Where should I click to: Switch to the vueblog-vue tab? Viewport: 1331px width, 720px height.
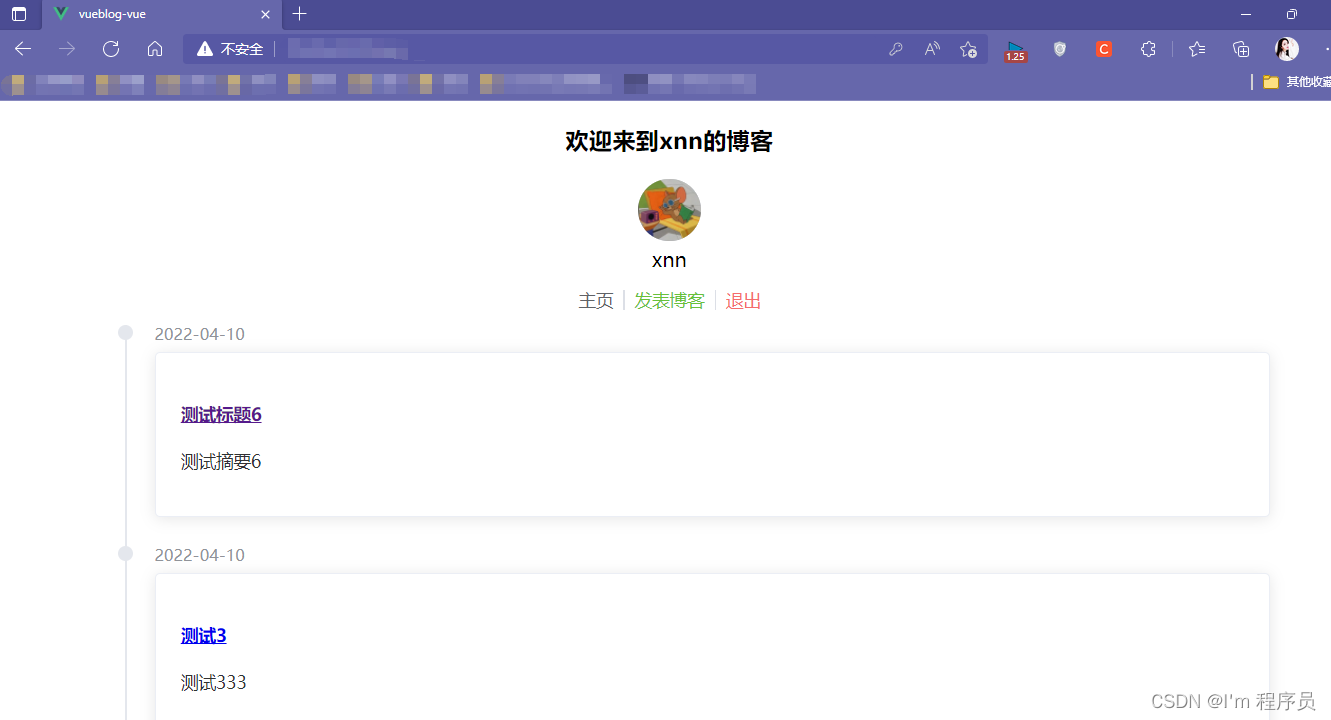point(162,14)
